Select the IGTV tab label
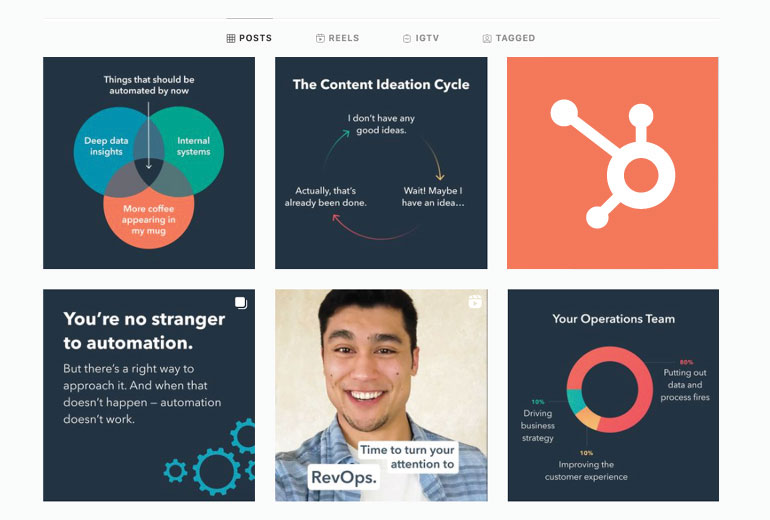 (427, 38)
